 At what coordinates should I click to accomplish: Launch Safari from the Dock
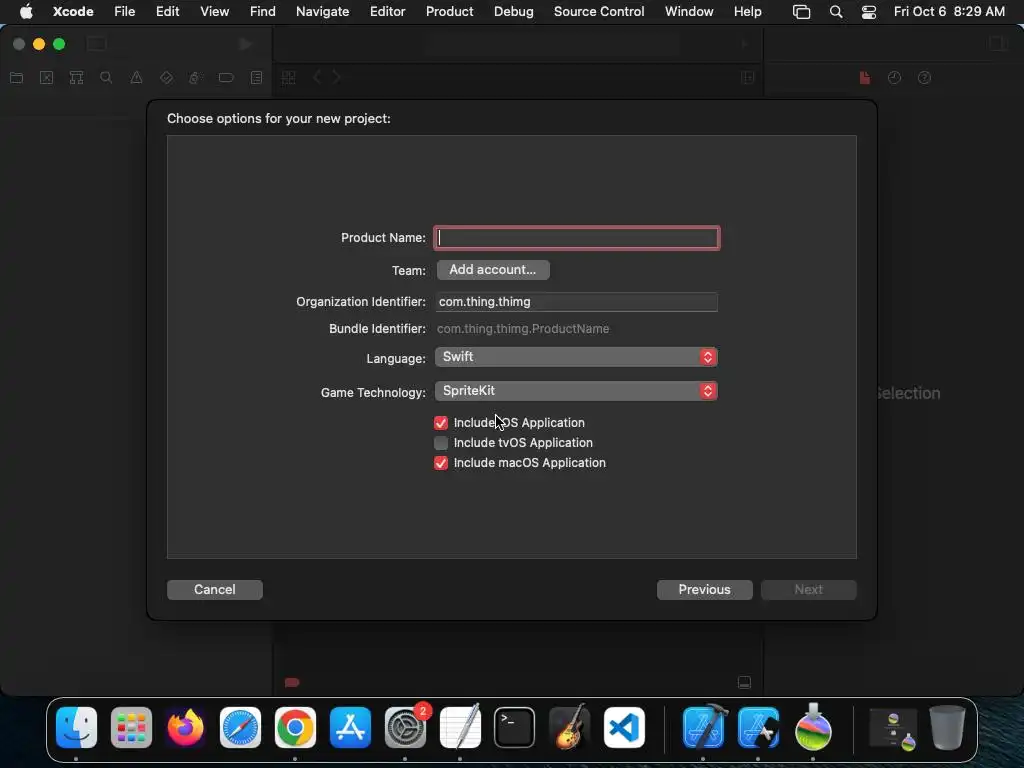click(x=240, y=728)
